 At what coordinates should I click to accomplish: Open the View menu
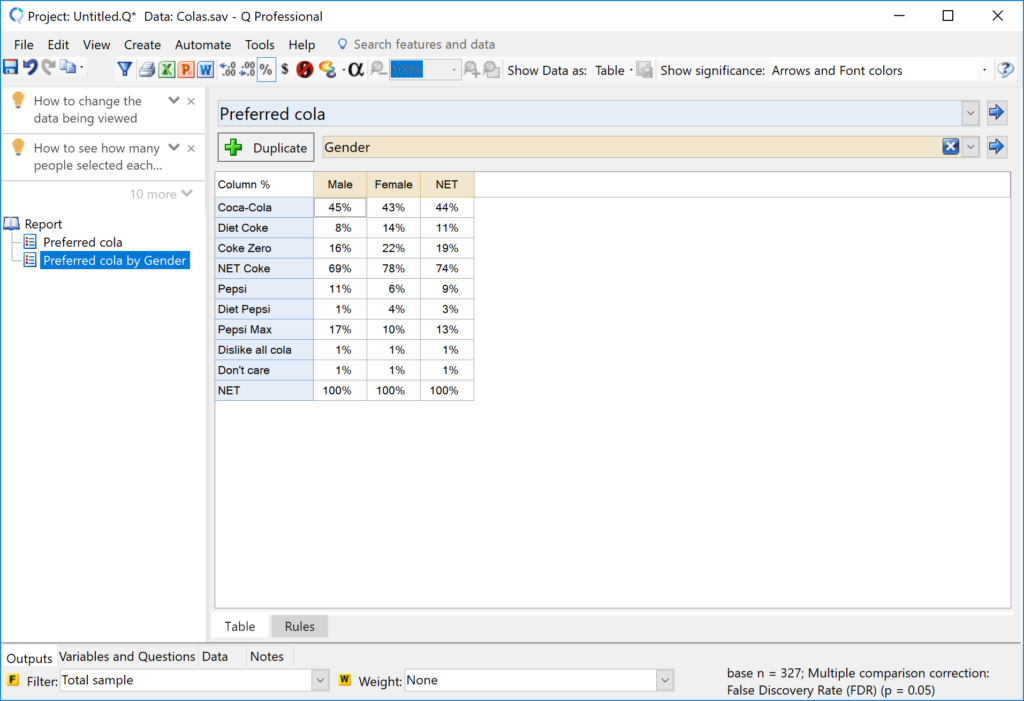tap(96, 44)
